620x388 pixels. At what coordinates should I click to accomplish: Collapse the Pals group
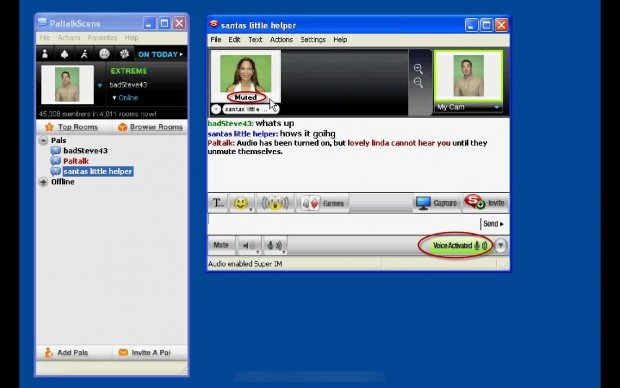[43, 140]
